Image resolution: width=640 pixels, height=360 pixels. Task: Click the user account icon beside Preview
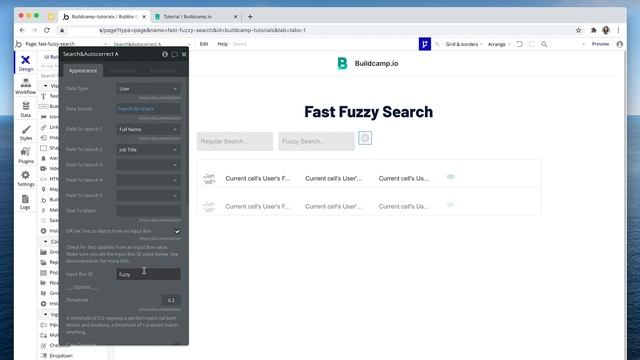pyautogui.click(x=620, y=44)
